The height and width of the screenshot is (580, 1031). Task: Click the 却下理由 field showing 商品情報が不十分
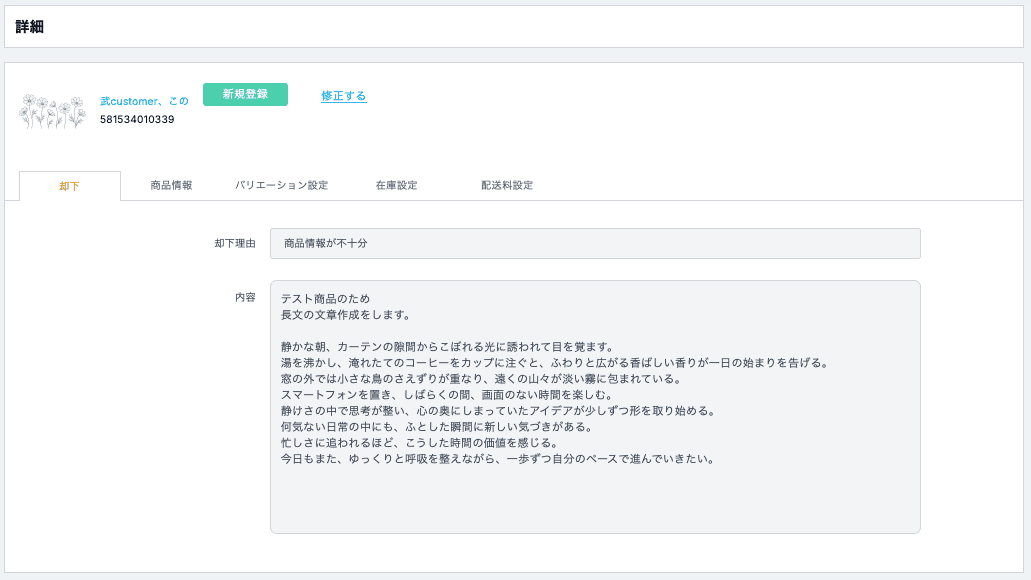594,243
